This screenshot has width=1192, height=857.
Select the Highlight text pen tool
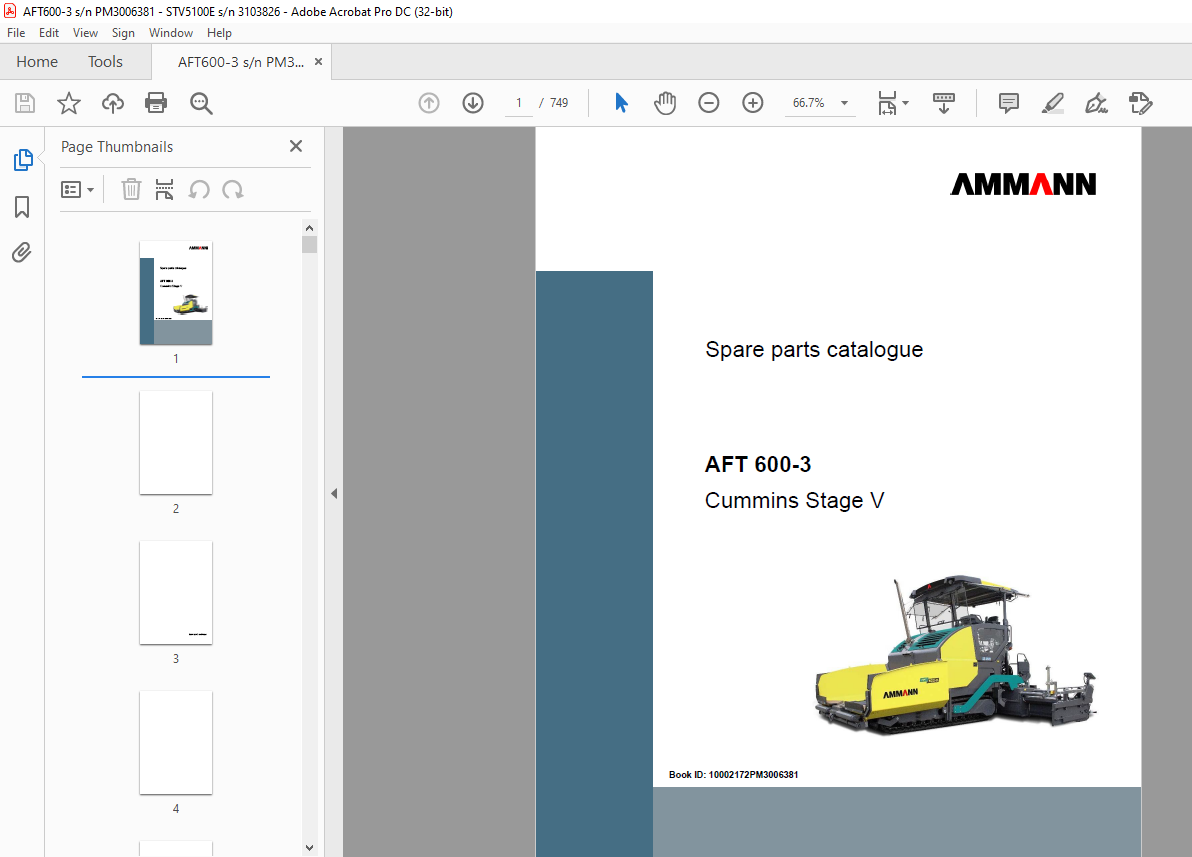pyautogui.click(x=1052, y=103)
